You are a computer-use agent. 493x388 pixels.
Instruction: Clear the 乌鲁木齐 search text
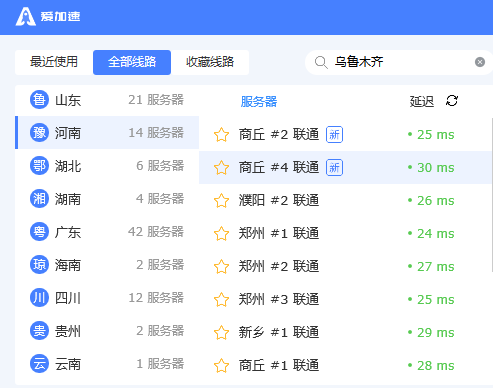click(480, 62)
